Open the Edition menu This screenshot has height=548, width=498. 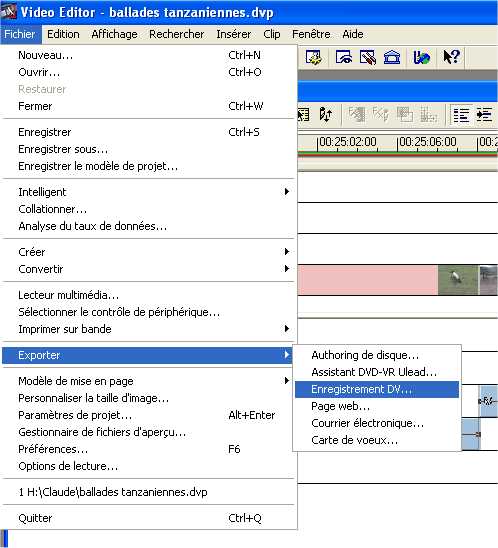click(x=63, y=34)
